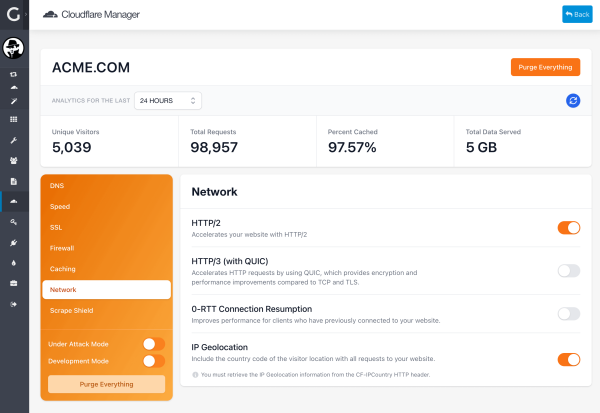The image size is (600, 413).
Task: Click the Unique Visitors value 5,039
Action: click(72, 147)
